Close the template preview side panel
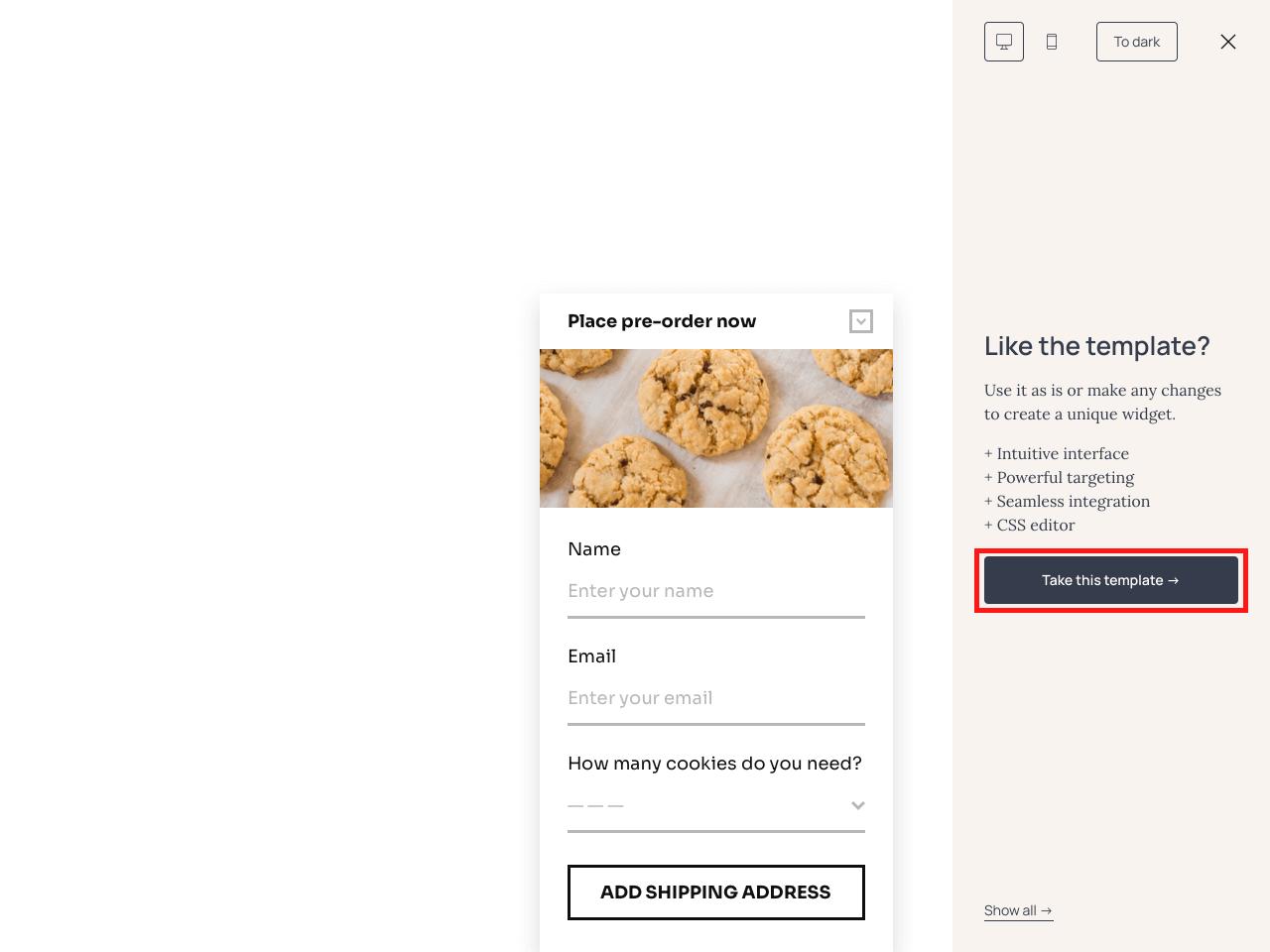The image size is (1270, 952). (1228, 42)
